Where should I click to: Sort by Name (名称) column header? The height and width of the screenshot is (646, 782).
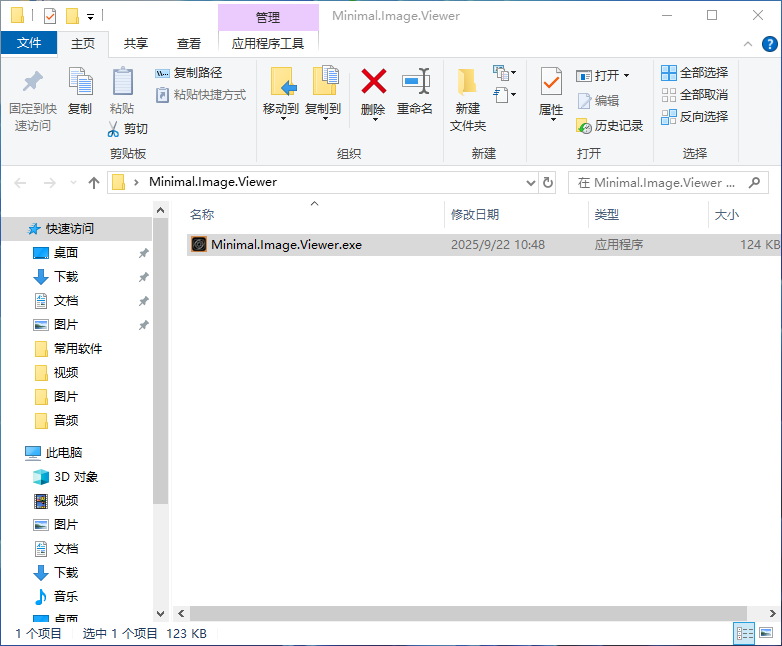[314, 215]
